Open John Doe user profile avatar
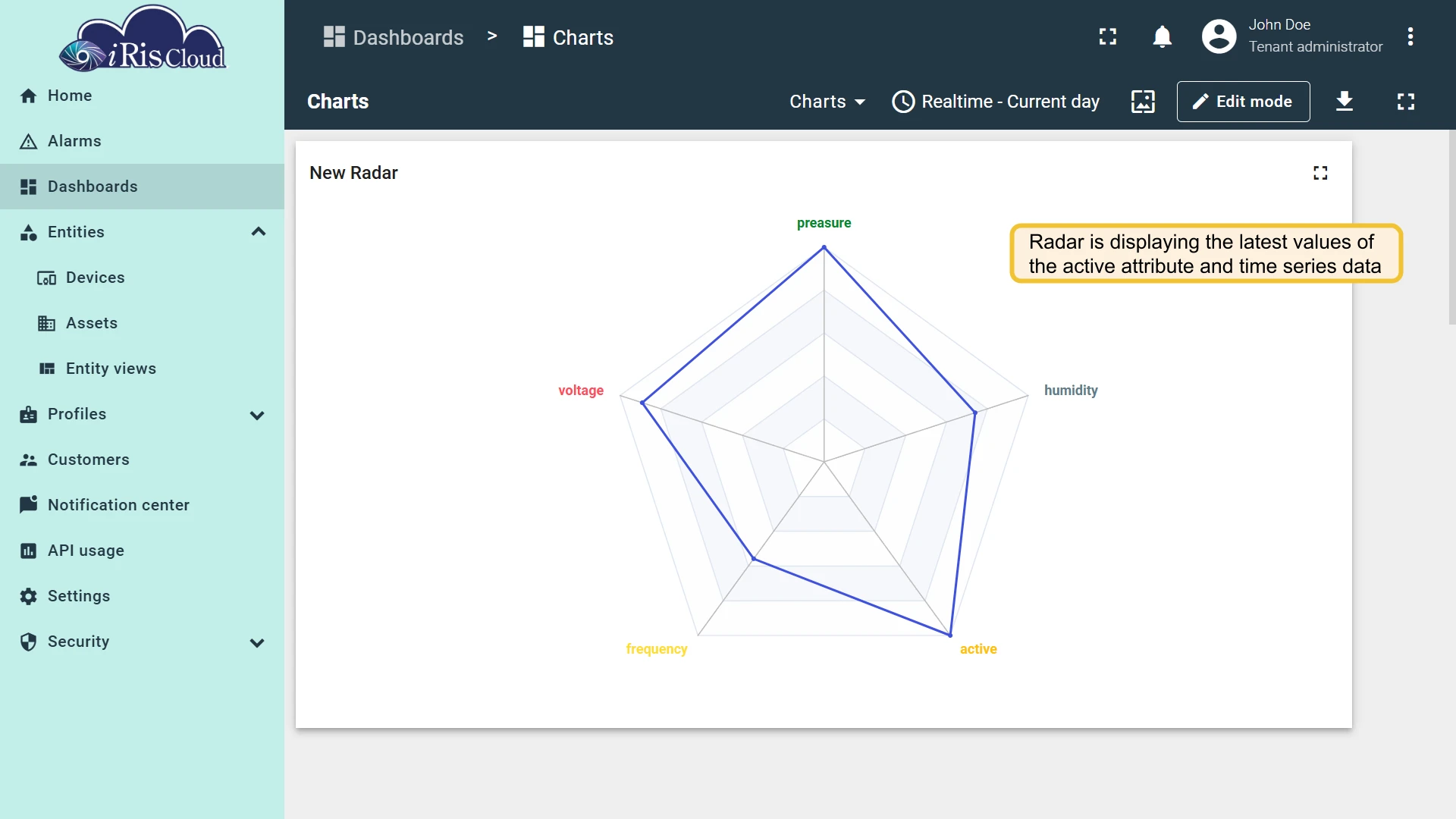Viewport: 1456px width, 819px height. [x=1219, y=36]
